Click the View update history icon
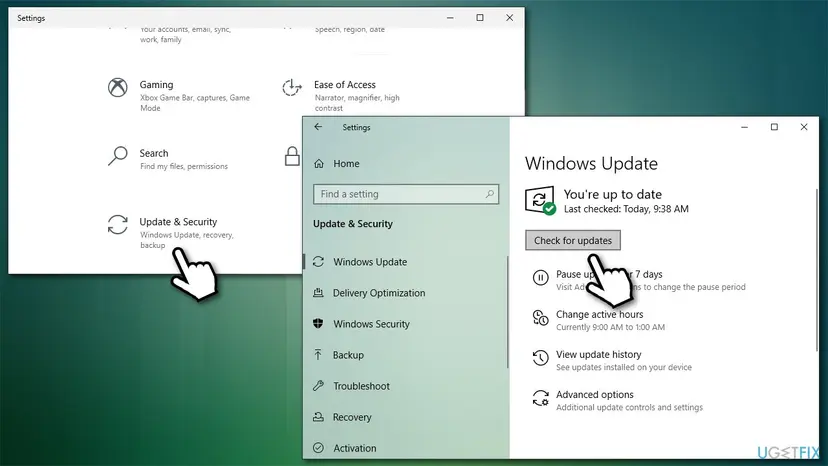828x466 pixels. [540, 358]
